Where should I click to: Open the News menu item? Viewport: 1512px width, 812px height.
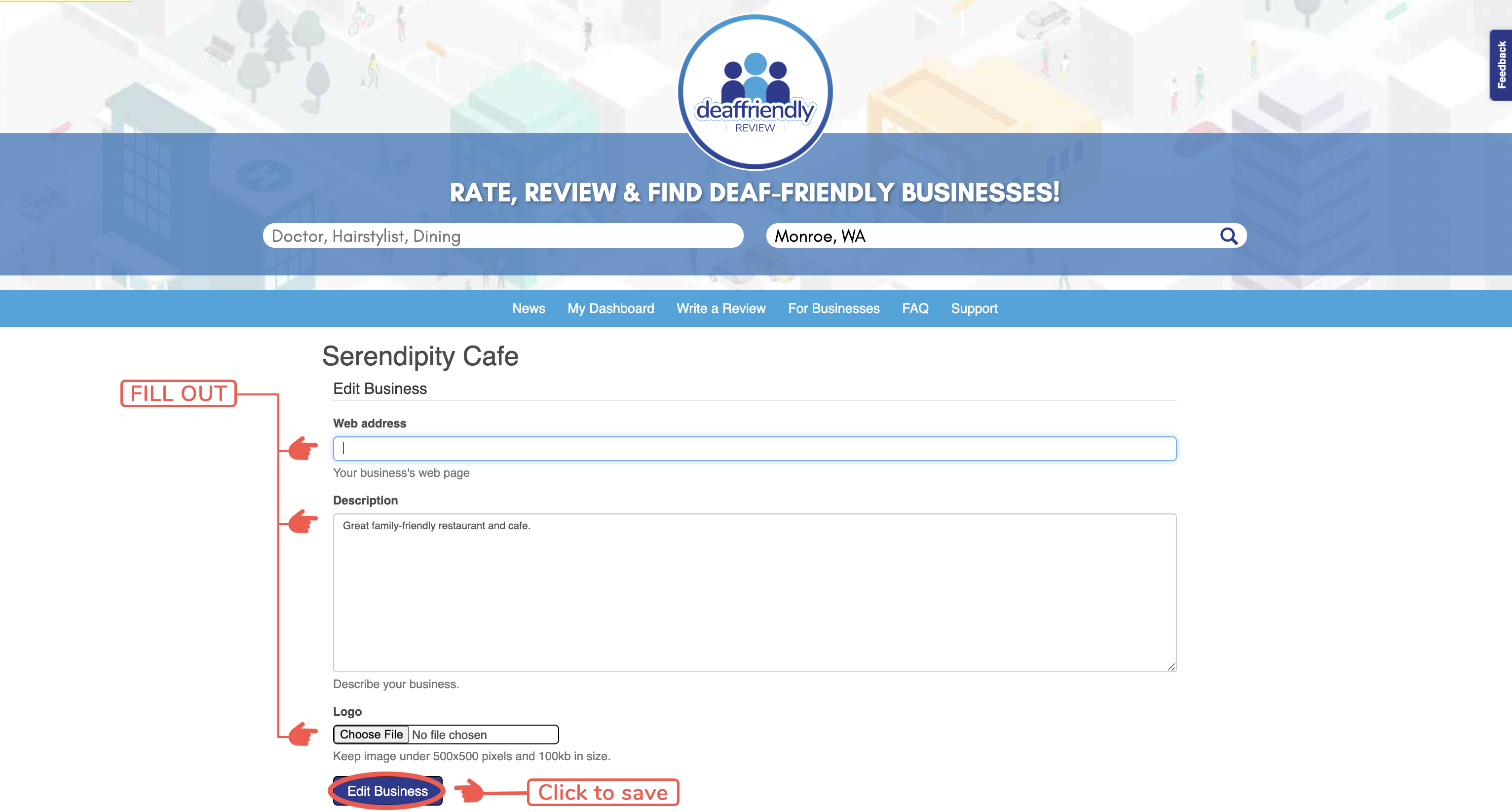pyautogui.click(x=528, y=308)
